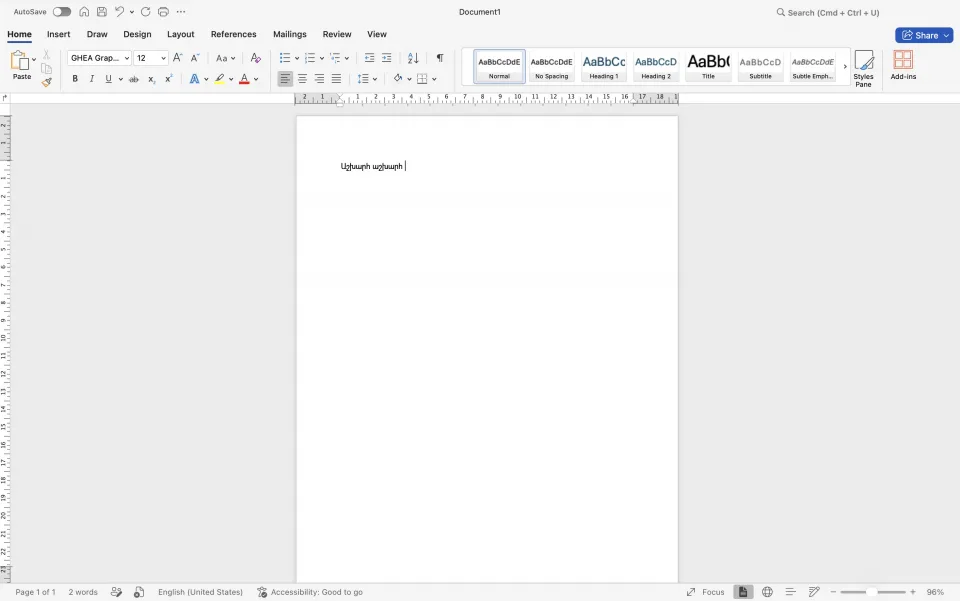Decrease font size with the smaller A icon

pos(195,58)
